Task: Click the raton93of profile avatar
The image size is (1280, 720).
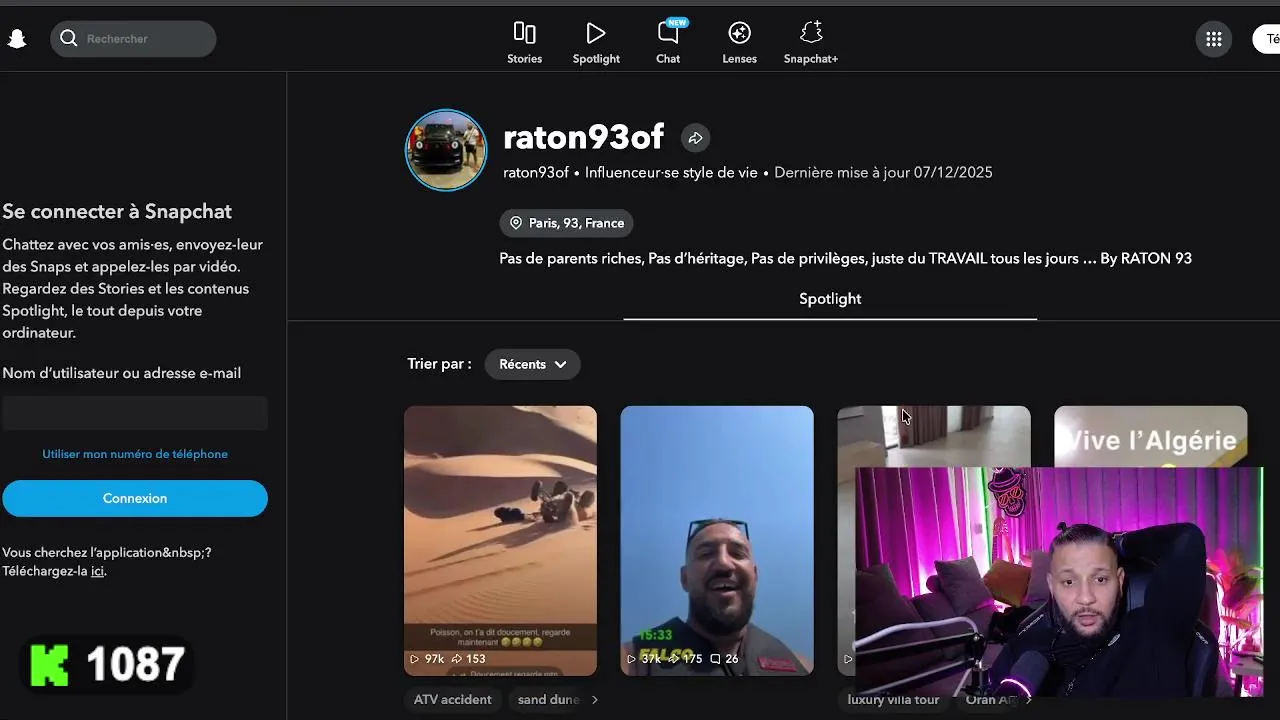Action: (x=446, y=150)
